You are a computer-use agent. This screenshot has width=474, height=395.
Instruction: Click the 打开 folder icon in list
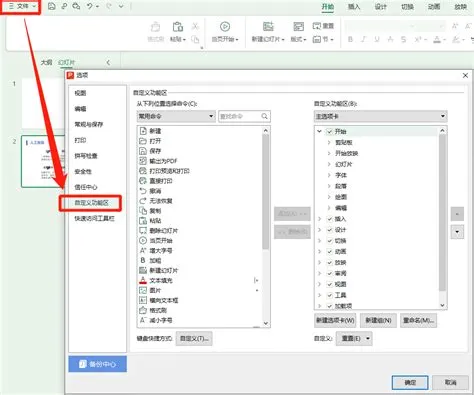pyautogui.click(x=143, y=141)
